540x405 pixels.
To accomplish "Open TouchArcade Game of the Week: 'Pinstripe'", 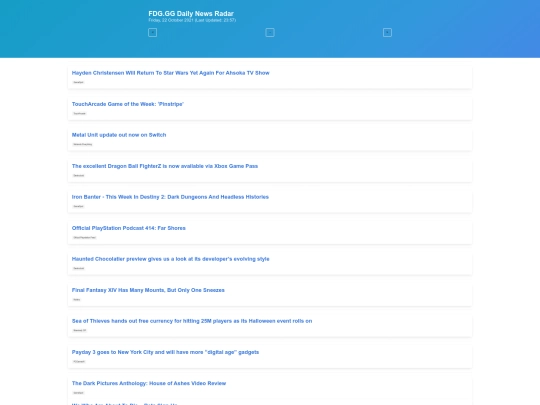I will (x=127, y=104).
